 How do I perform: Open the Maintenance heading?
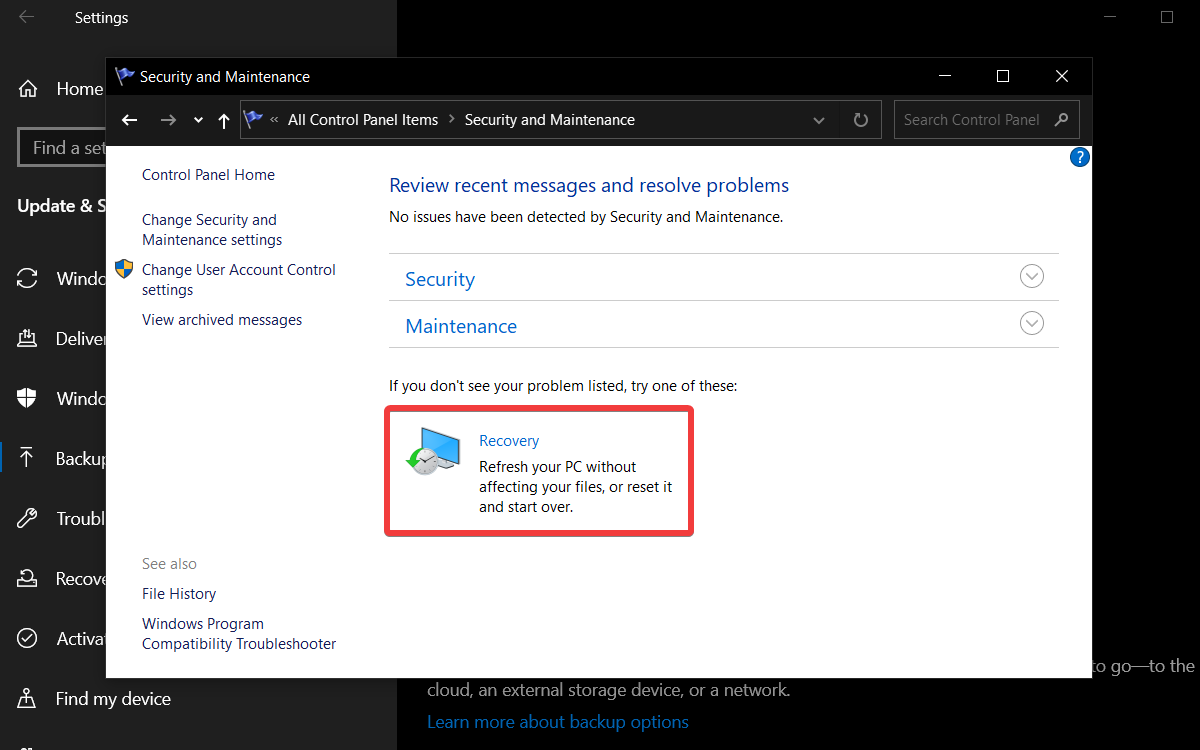tap(461, 326)
